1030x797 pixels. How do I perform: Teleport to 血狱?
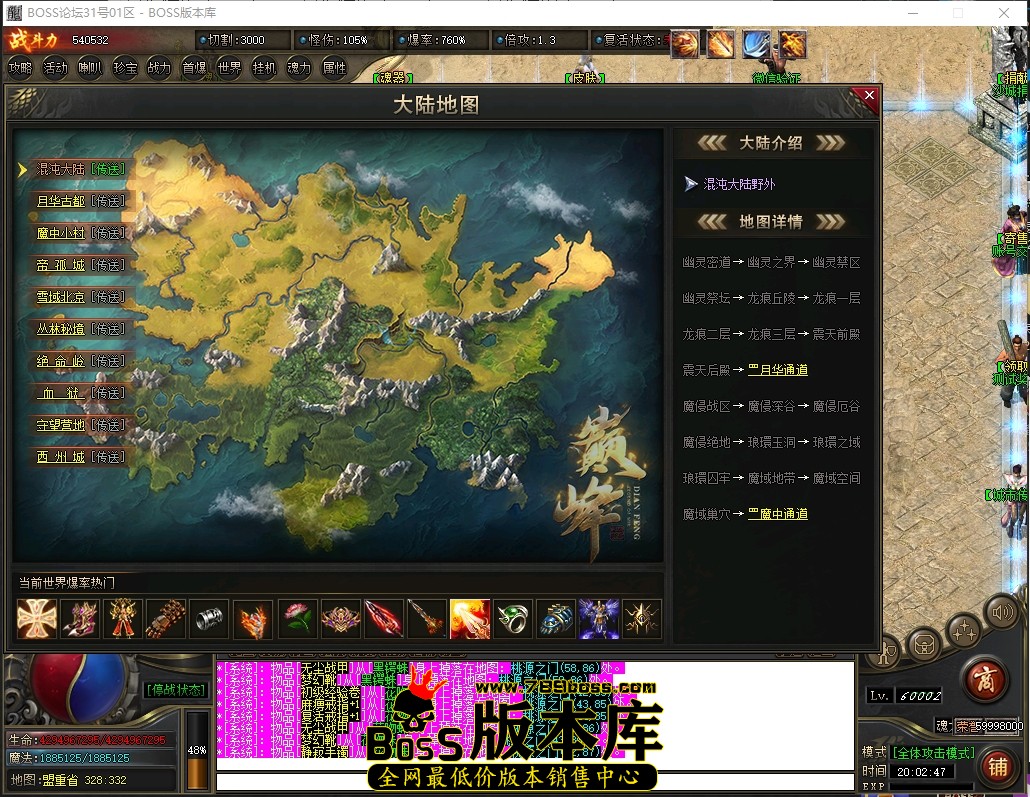(108, 393)
